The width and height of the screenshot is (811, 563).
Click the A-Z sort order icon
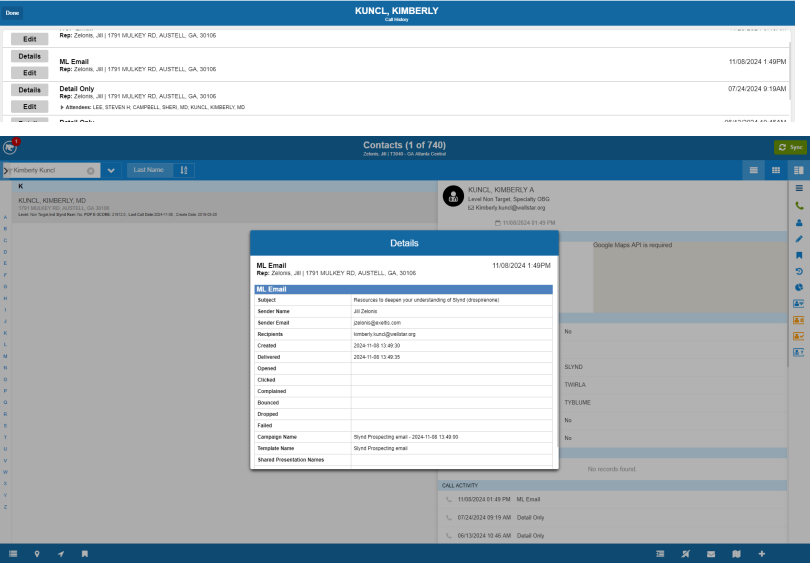184,170
